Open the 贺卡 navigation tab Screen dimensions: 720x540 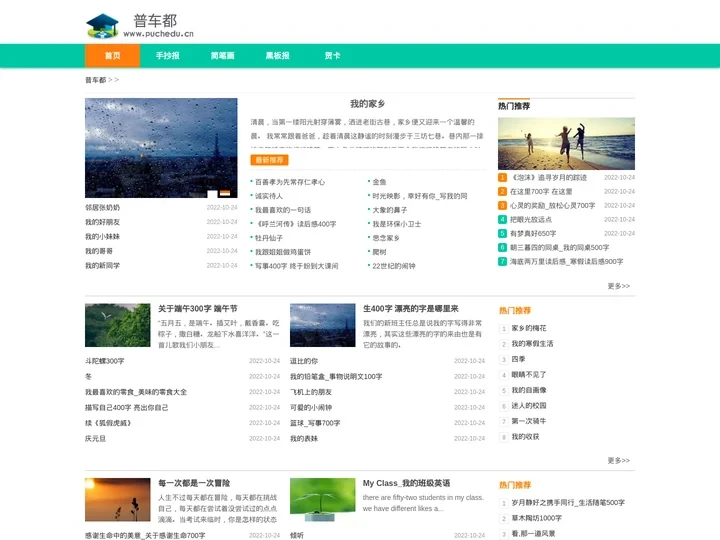332,56
